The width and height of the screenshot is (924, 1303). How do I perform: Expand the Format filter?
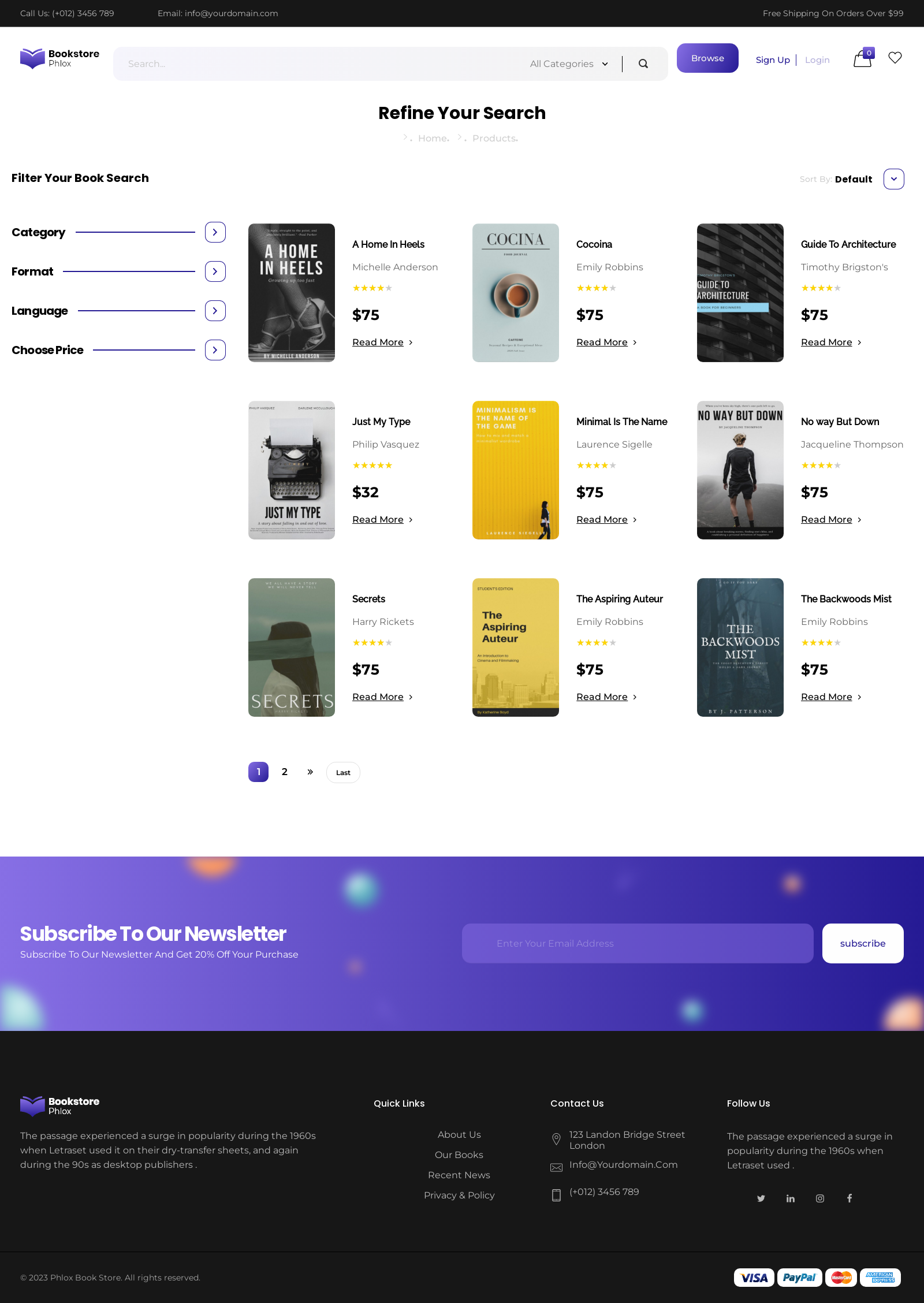[215, 271]
